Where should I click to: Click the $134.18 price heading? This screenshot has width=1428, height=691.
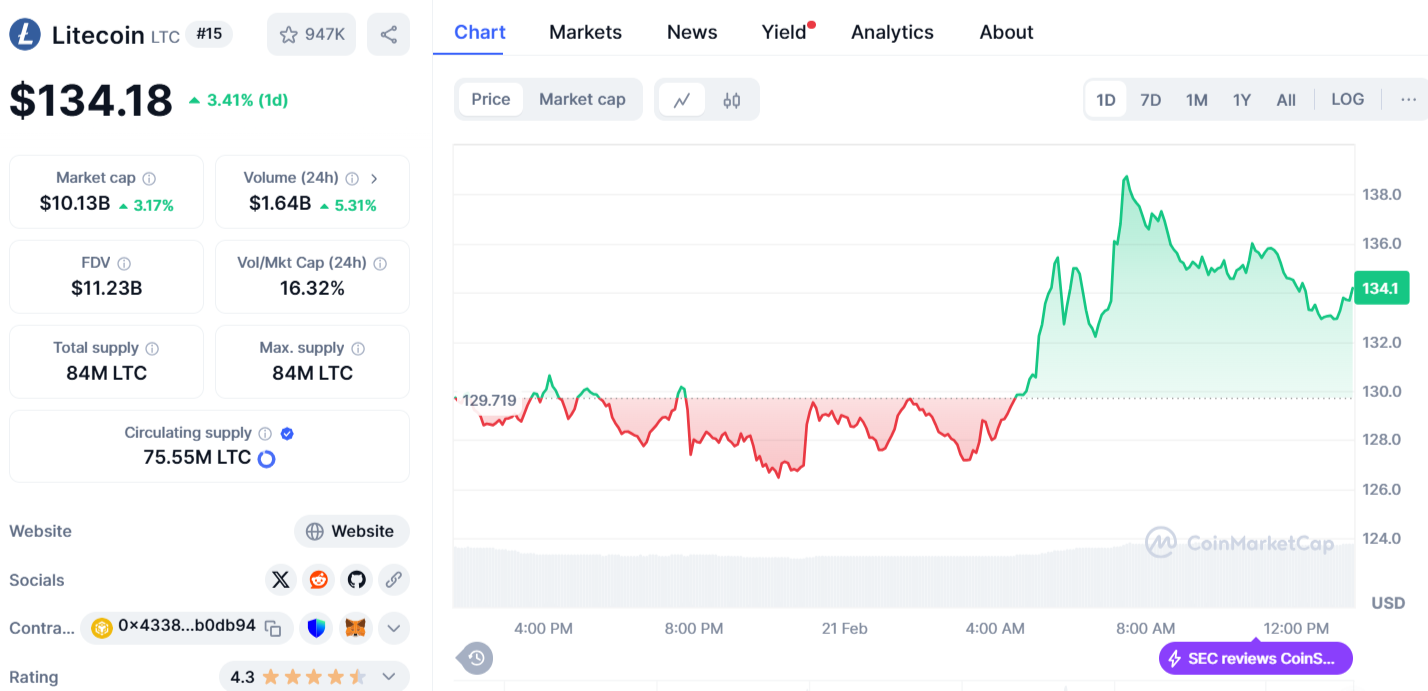pyautogui.click(x=91, y=100)
